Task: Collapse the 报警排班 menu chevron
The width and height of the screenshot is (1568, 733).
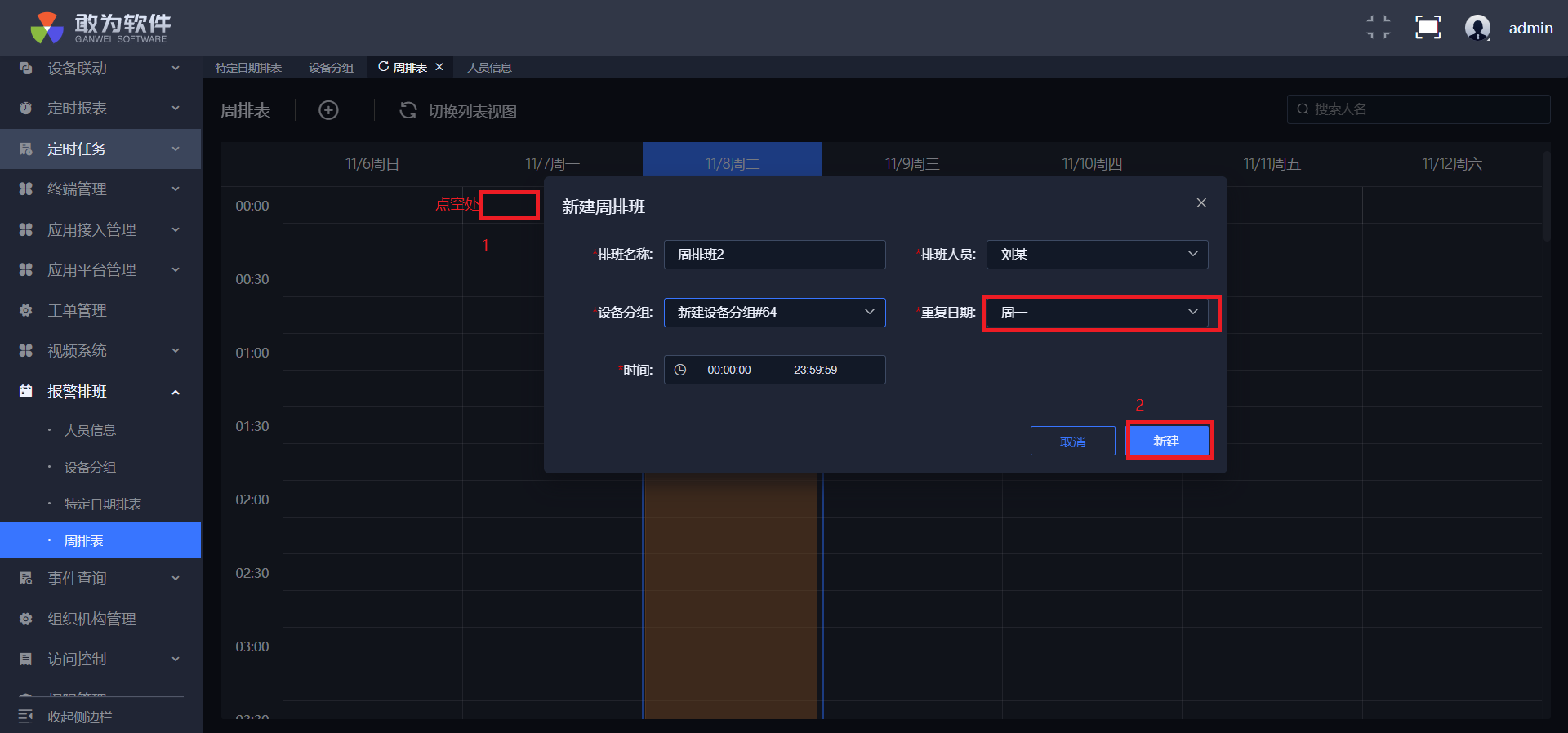Action: pos(176,392)
